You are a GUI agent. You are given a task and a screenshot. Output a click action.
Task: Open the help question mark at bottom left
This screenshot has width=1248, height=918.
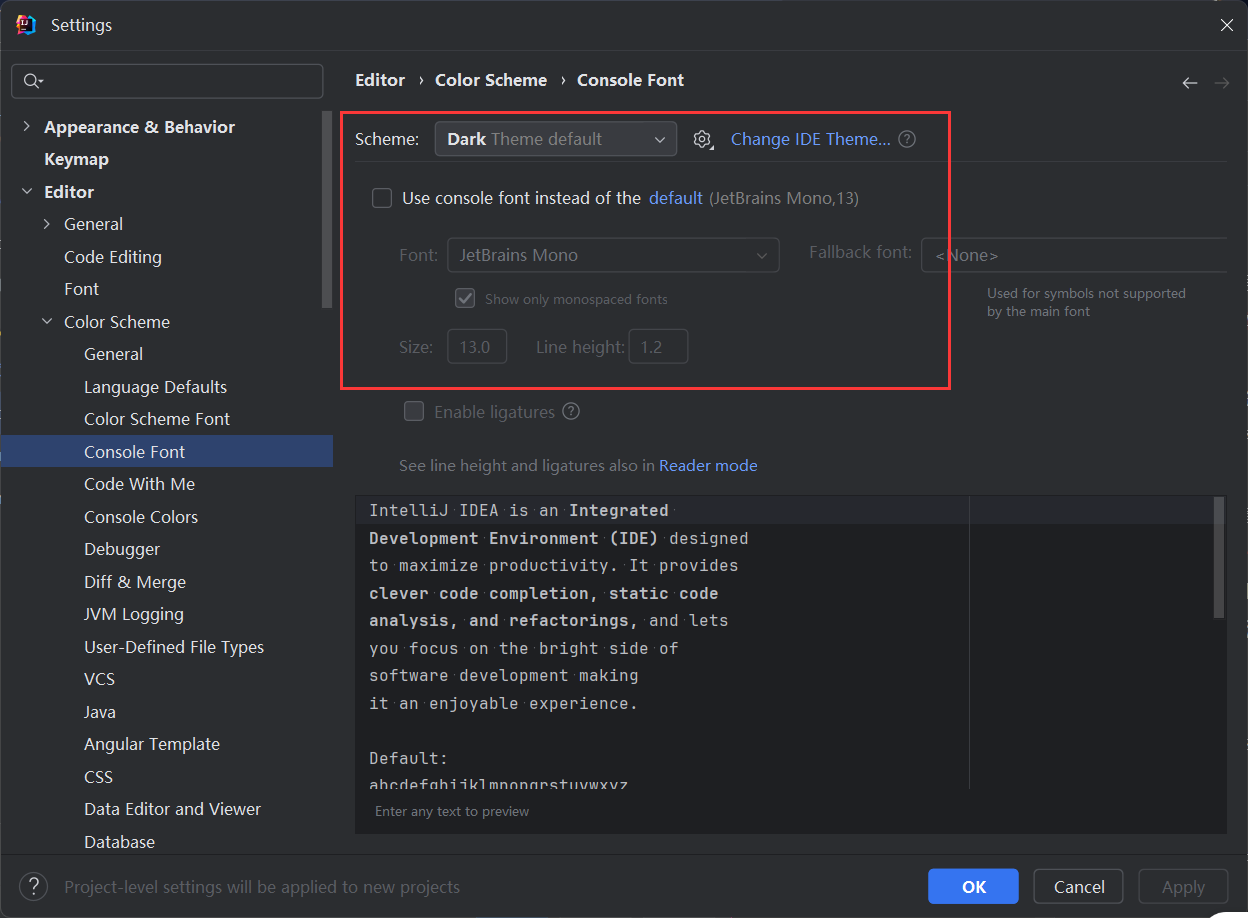click(33, 886)
